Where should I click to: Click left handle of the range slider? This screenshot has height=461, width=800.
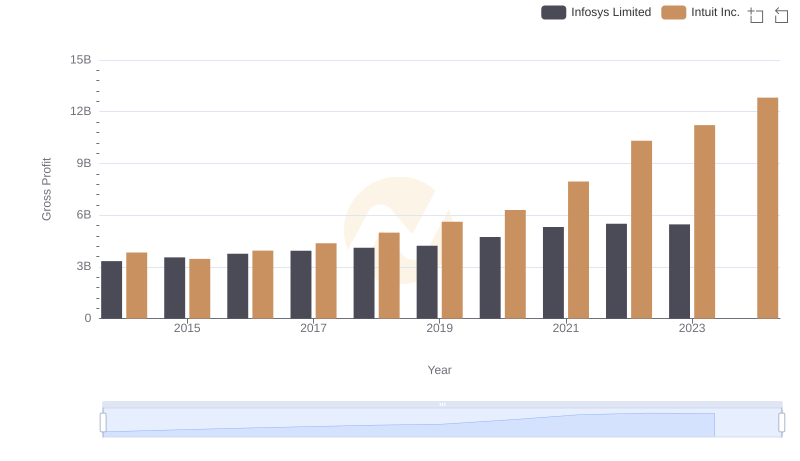click(103, 423)
